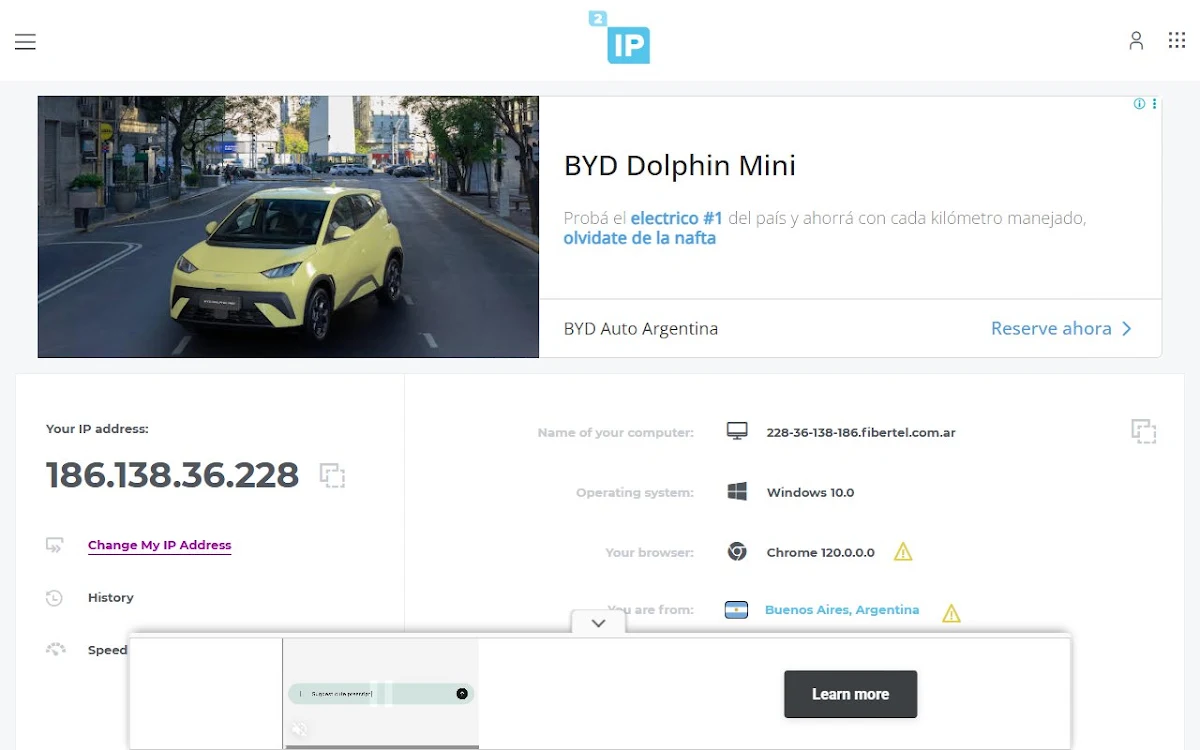Click the 'Your IP address:' label
The height and width of the screenshot is (750, 1200).
[97, 428]
